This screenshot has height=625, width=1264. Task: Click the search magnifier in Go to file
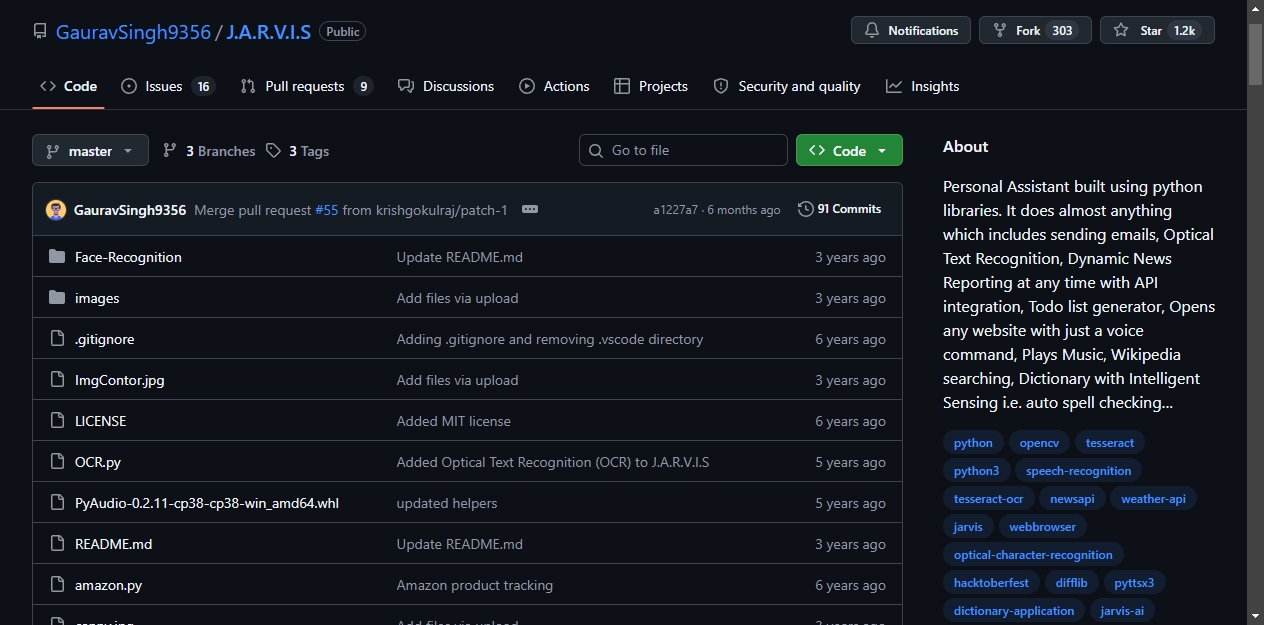[x=597, y=150]
